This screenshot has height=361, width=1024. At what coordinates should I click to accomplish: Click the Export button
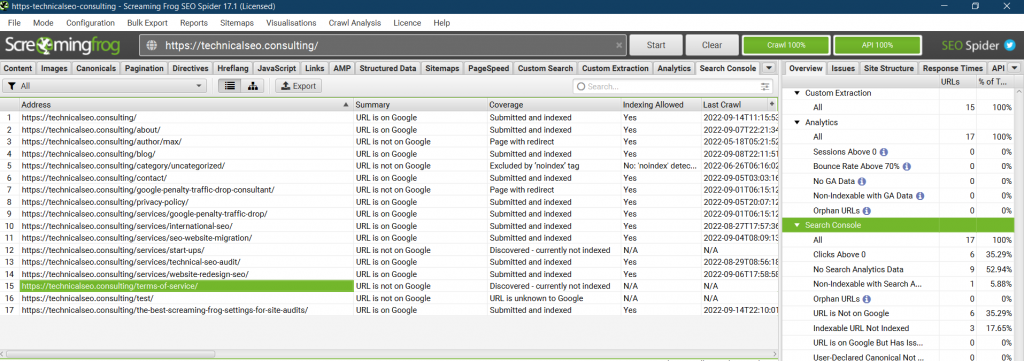[x=298, y=86]
